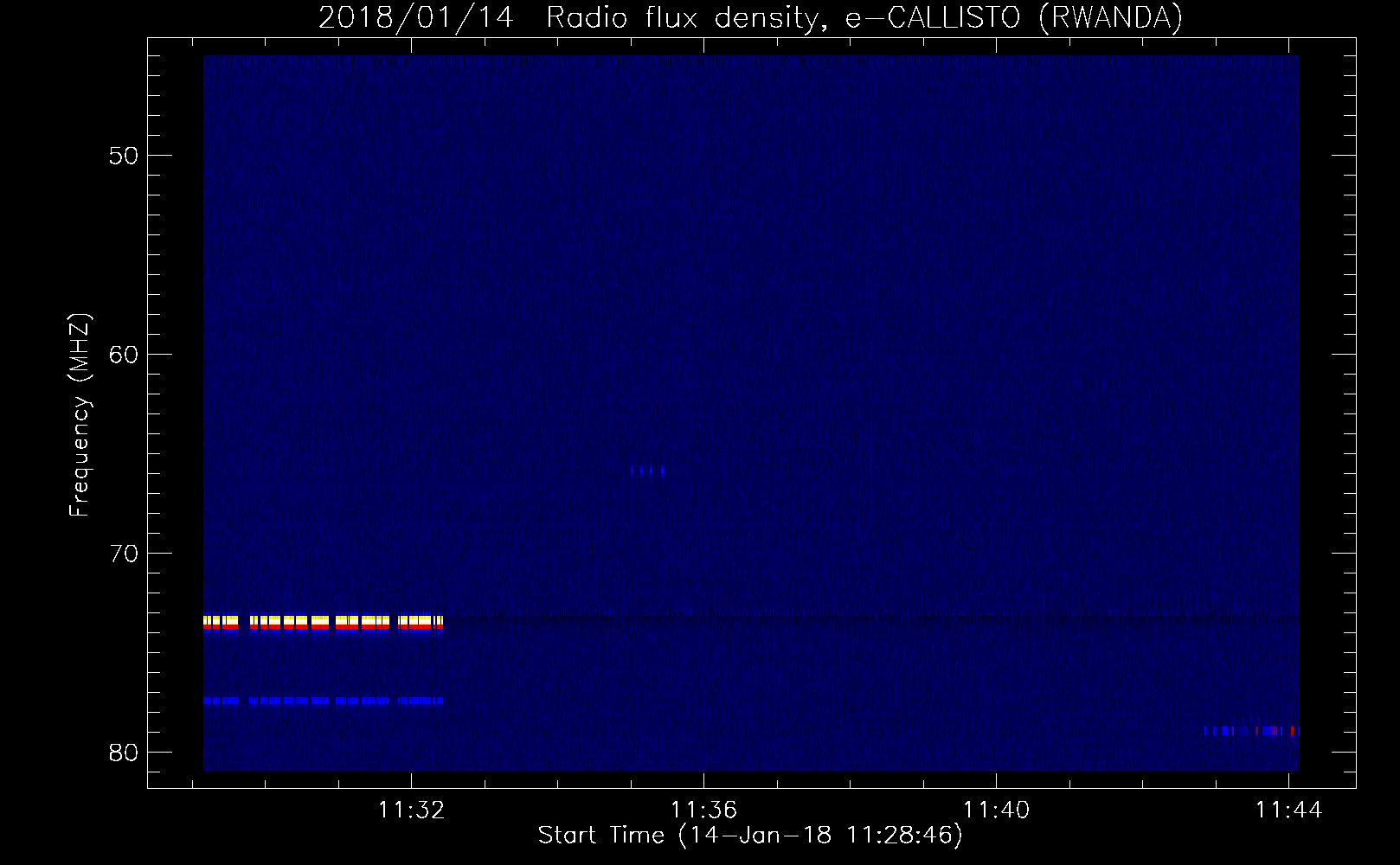Click the faint blue burst near 66 MHz
Viewport: 1400px width, 865px height.
click(647, 471)
